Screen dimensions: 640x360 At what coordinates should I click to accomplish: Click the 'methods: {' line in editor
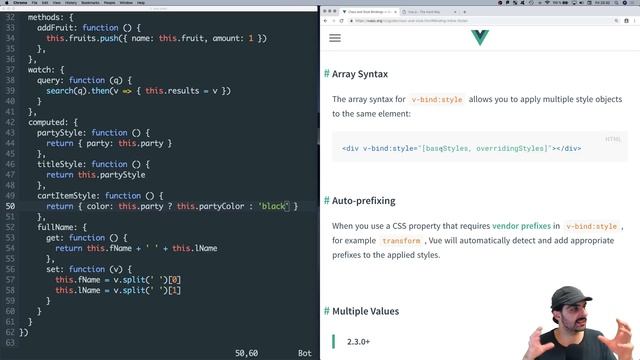51,17
